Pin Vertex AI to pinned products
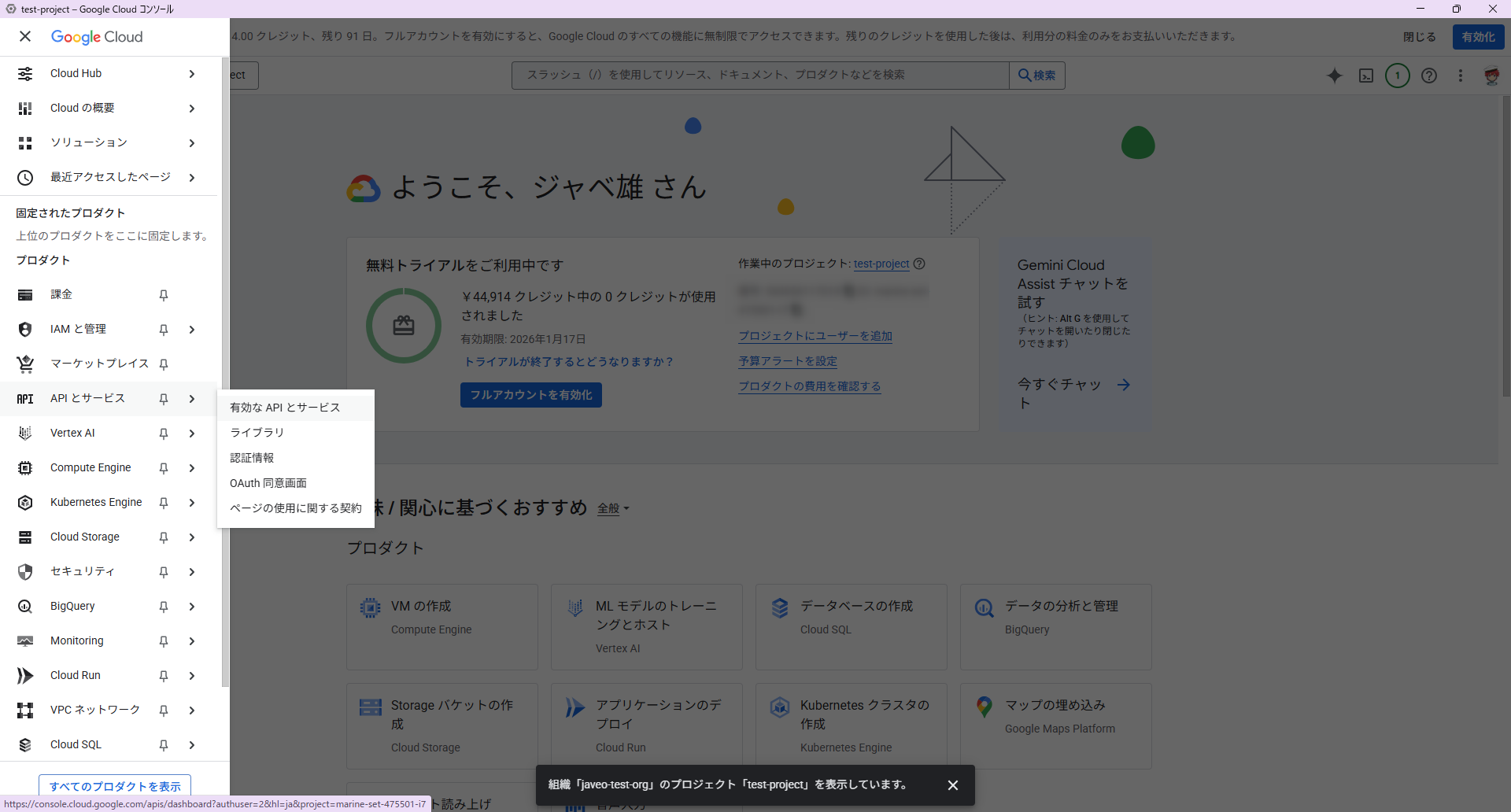Image resolution: width=1511 pixels, height=812 pixels. [x=164, y=434]
